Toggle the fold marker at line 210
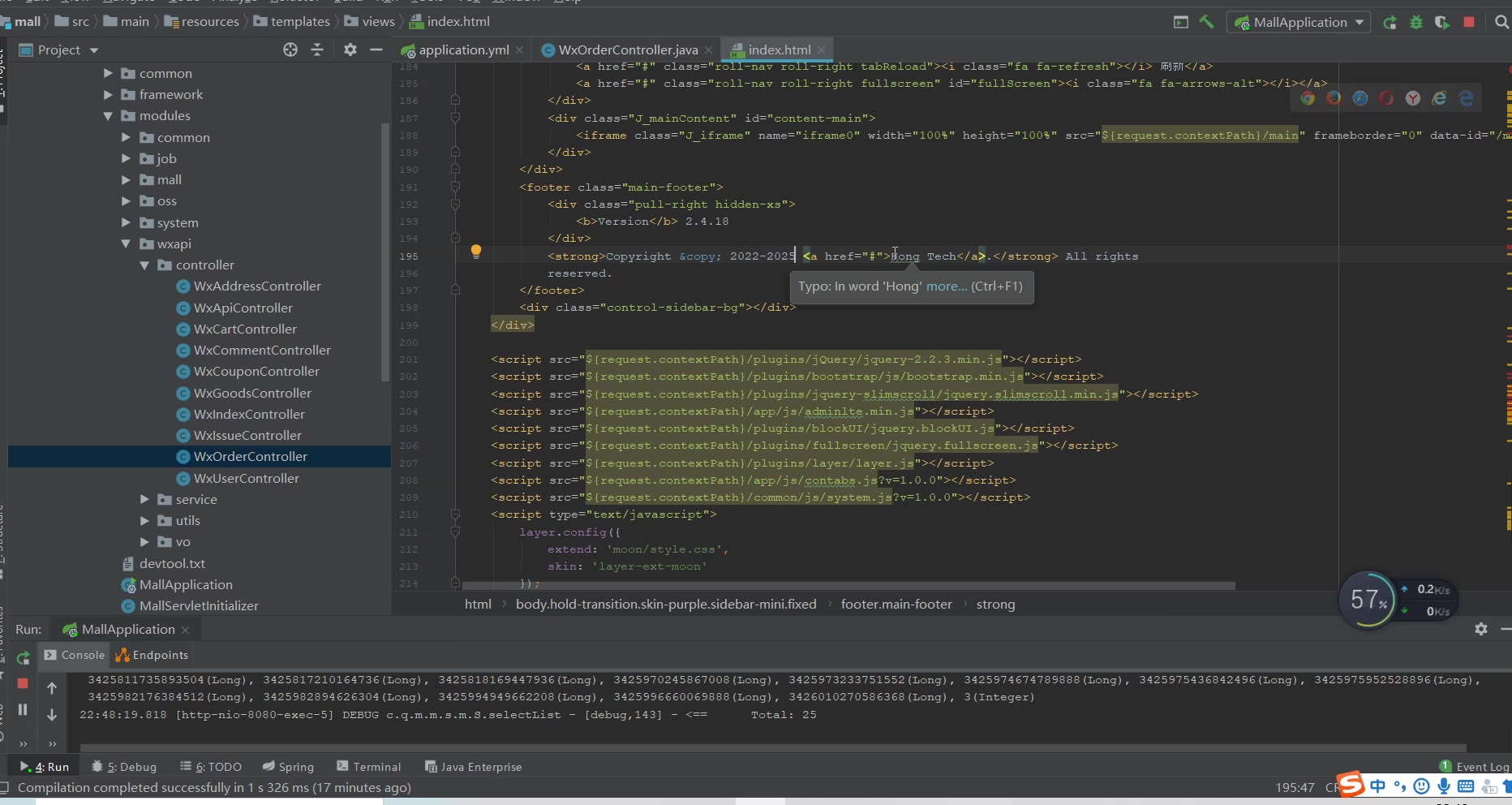Viewport: 1512px width, 805px height. click(x=455, y=514)
